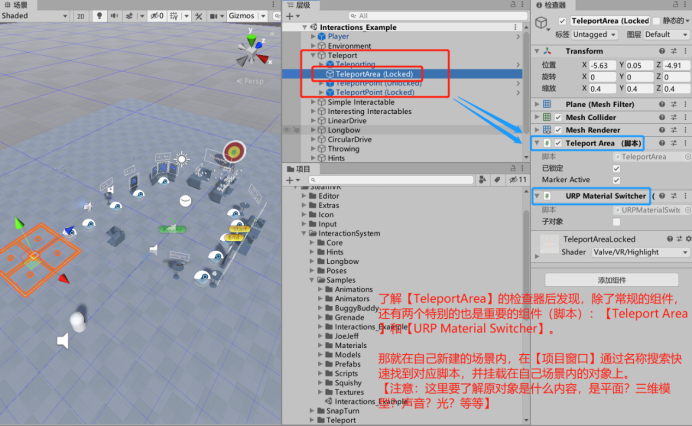Click the Project panel search field
Viewport: 692px width, 426px height.
(x=391, y=180)
